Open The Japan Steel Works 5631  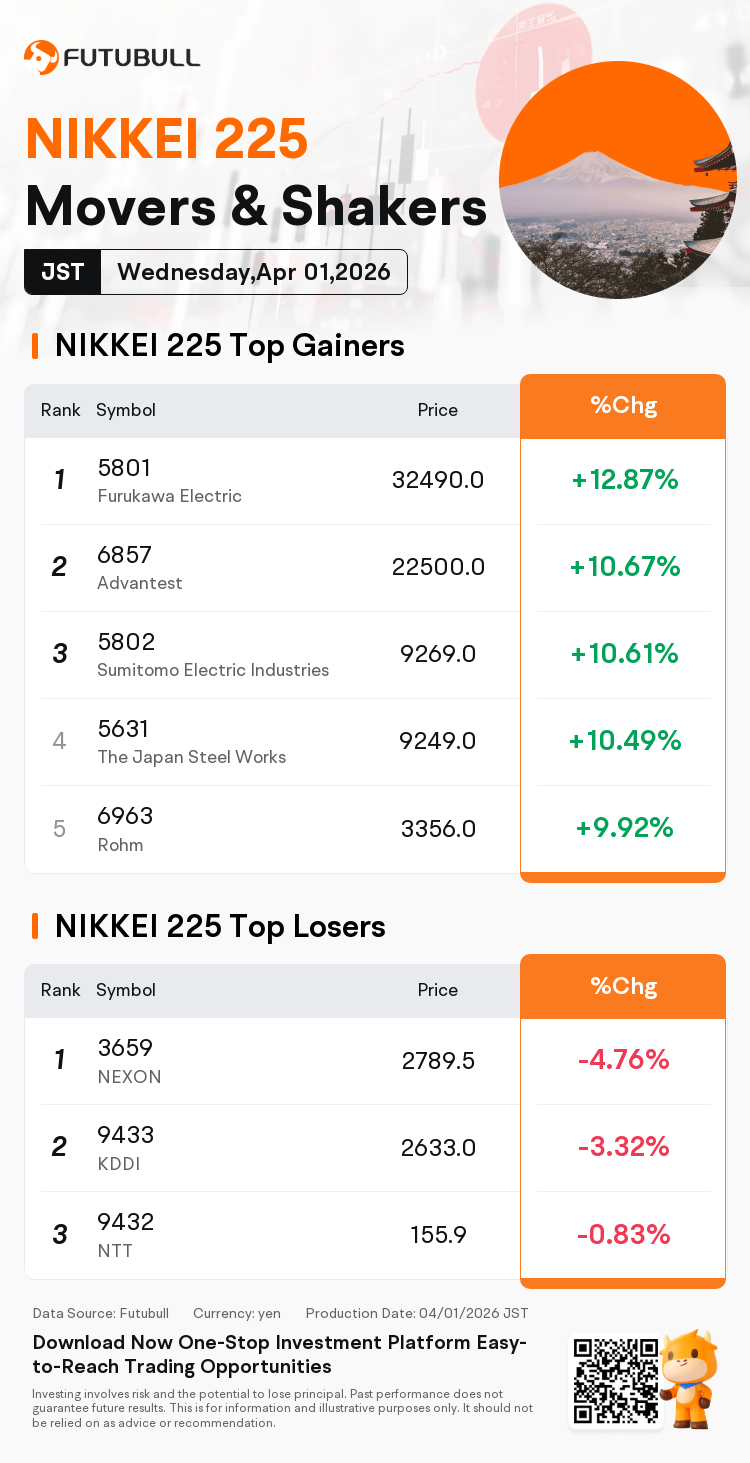pyautogui.click(x=375, y=742)
